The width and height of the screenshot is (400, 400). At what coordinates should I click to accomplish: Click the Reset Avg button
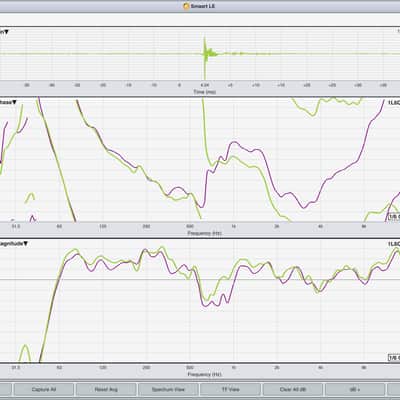(x=106, y=389)
